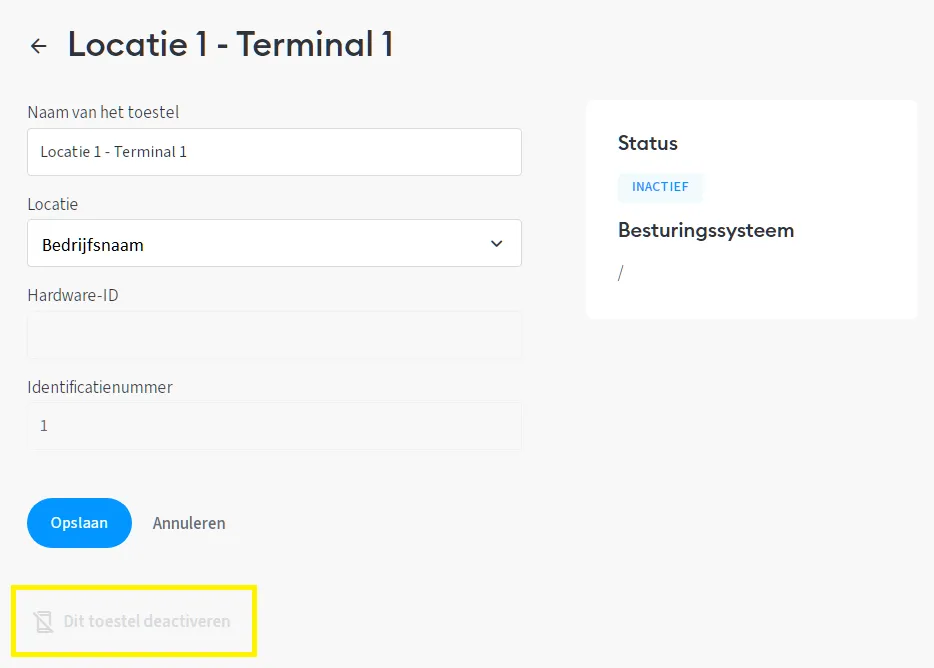Image resolution: width=934 pixels, height=668 pixels.
Task: Click the slash value under Besturingssysteem
Action: click(621, 273)
